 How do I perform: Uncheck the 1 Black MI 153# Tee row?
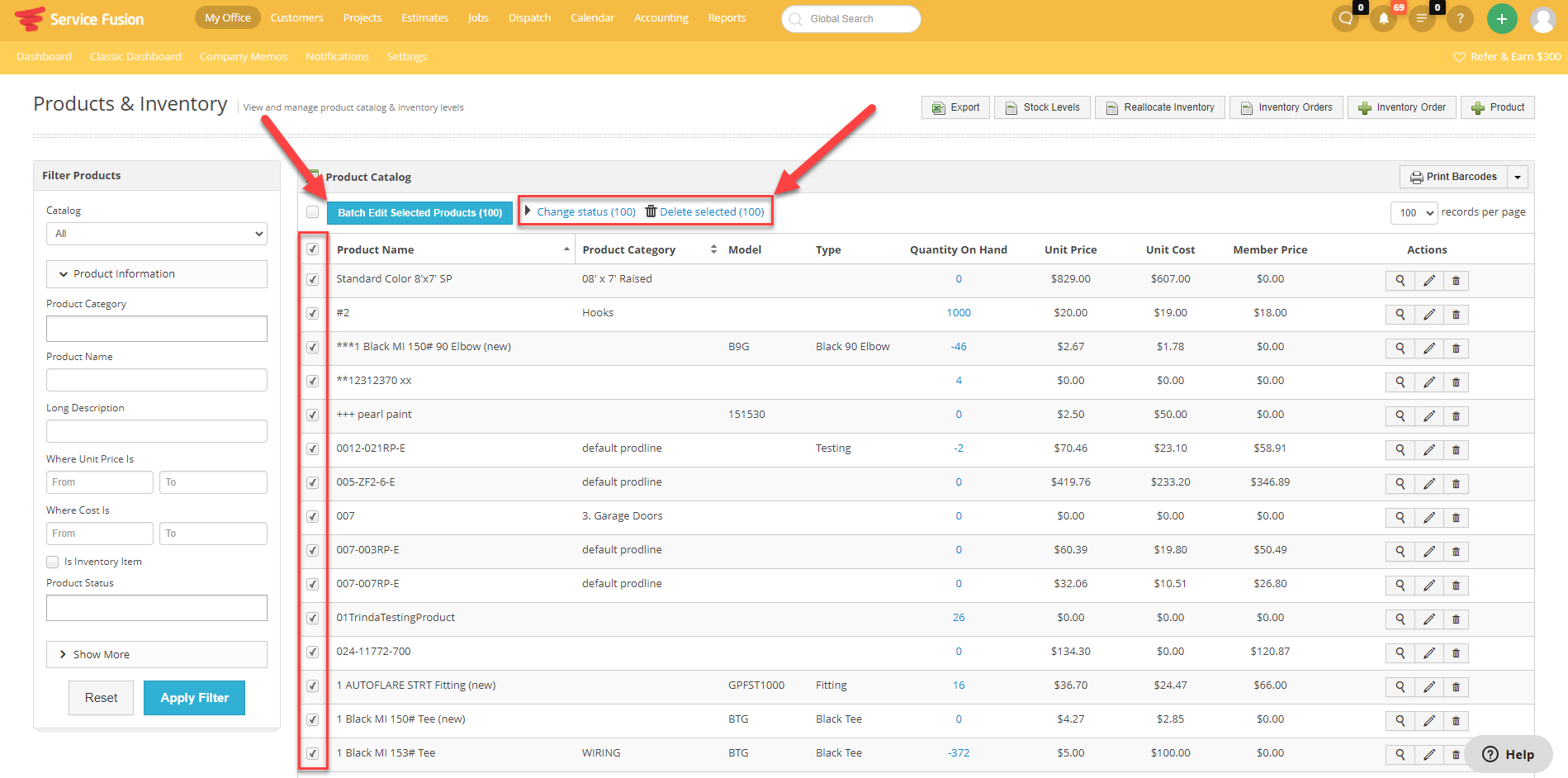313,753
